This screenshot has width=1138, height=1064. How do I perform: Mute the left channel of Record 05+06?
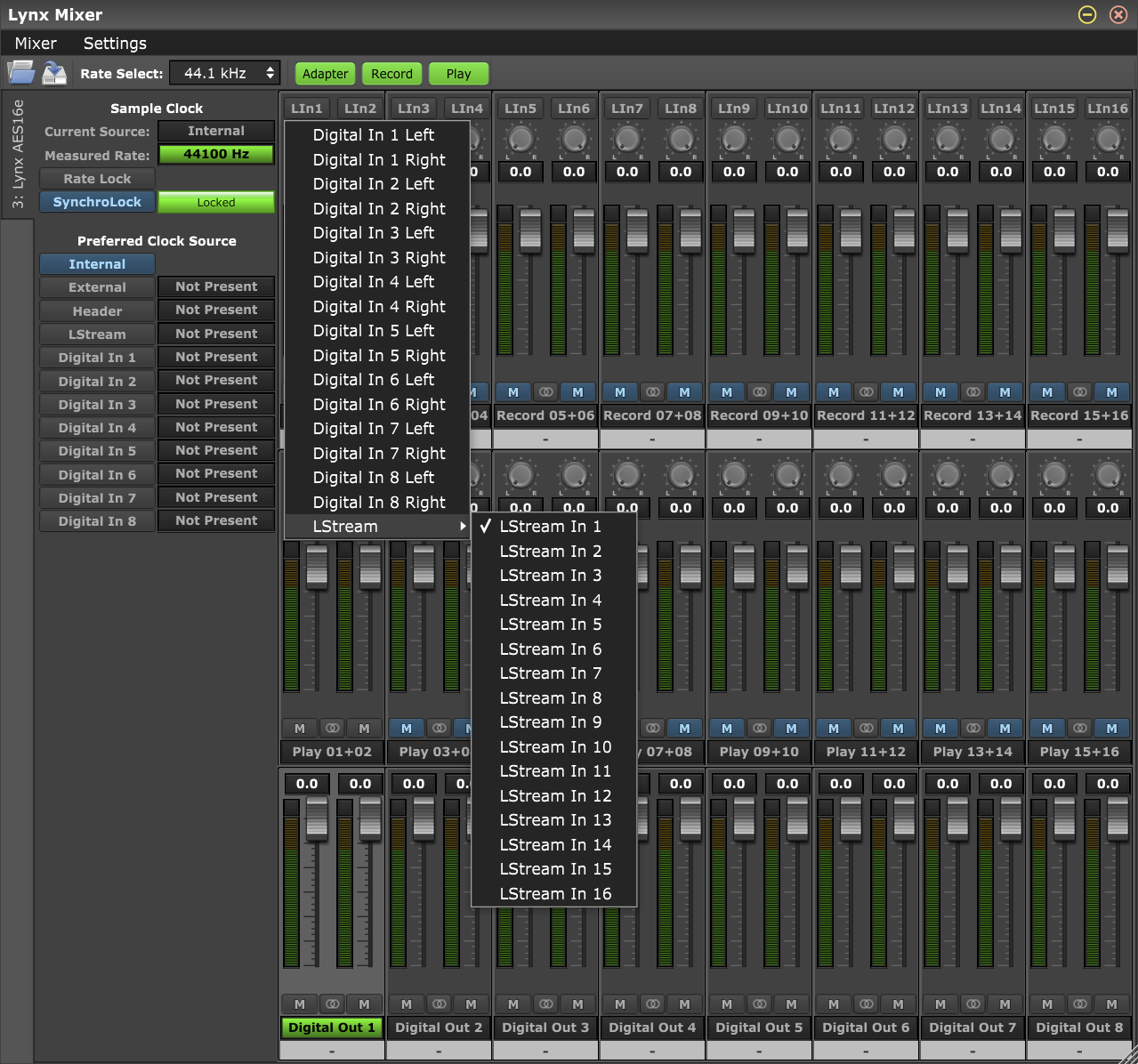(x=513, y=392)
